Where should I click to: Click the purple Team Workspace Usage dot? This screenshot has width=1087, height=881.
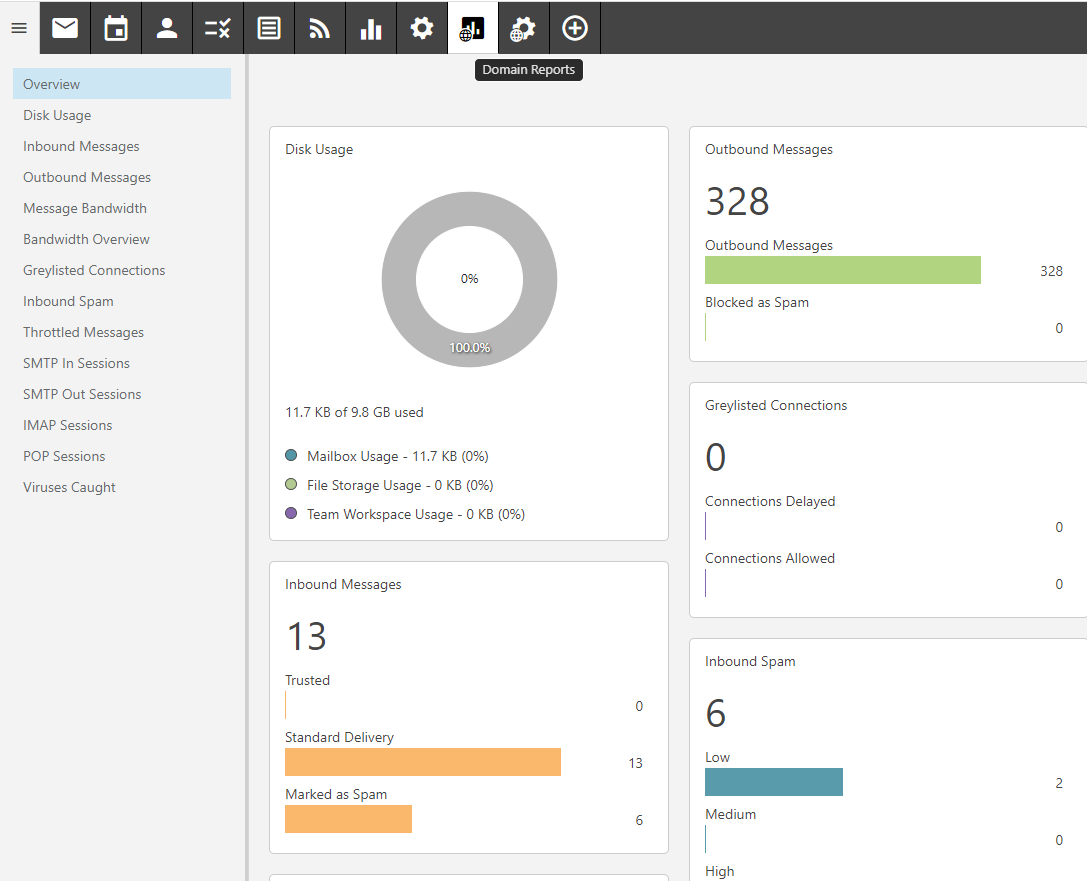[291, 514]
